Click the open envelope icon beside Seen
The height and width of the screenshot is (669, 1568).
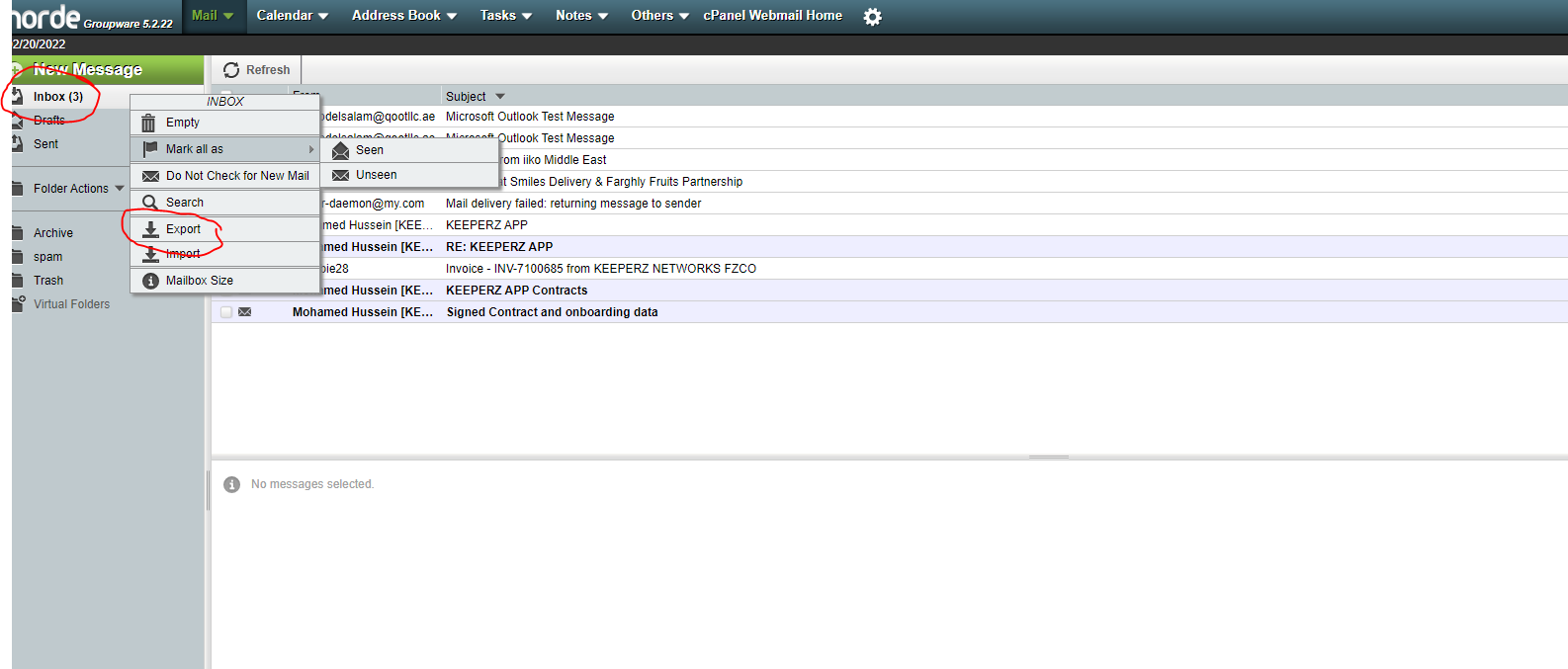coord(341,150)
